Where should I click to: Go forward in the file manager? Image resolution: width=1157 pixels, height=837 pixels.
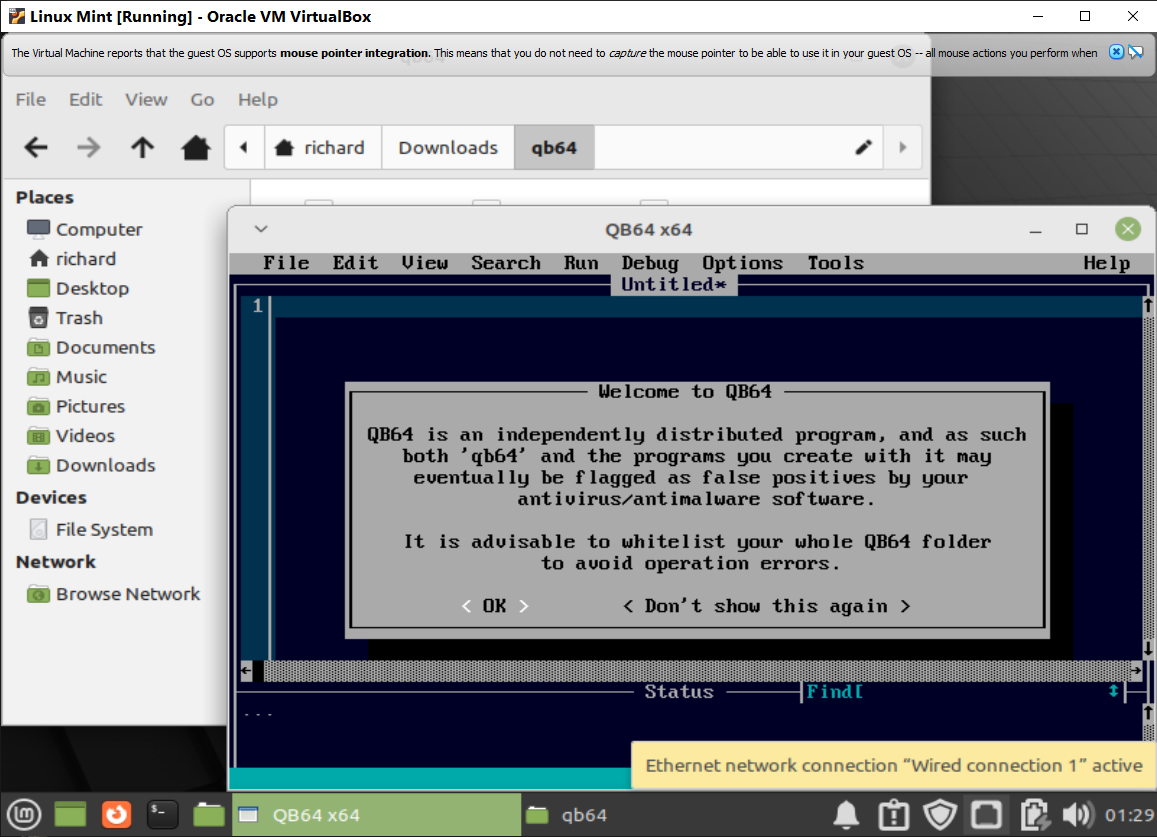[89, 148]
